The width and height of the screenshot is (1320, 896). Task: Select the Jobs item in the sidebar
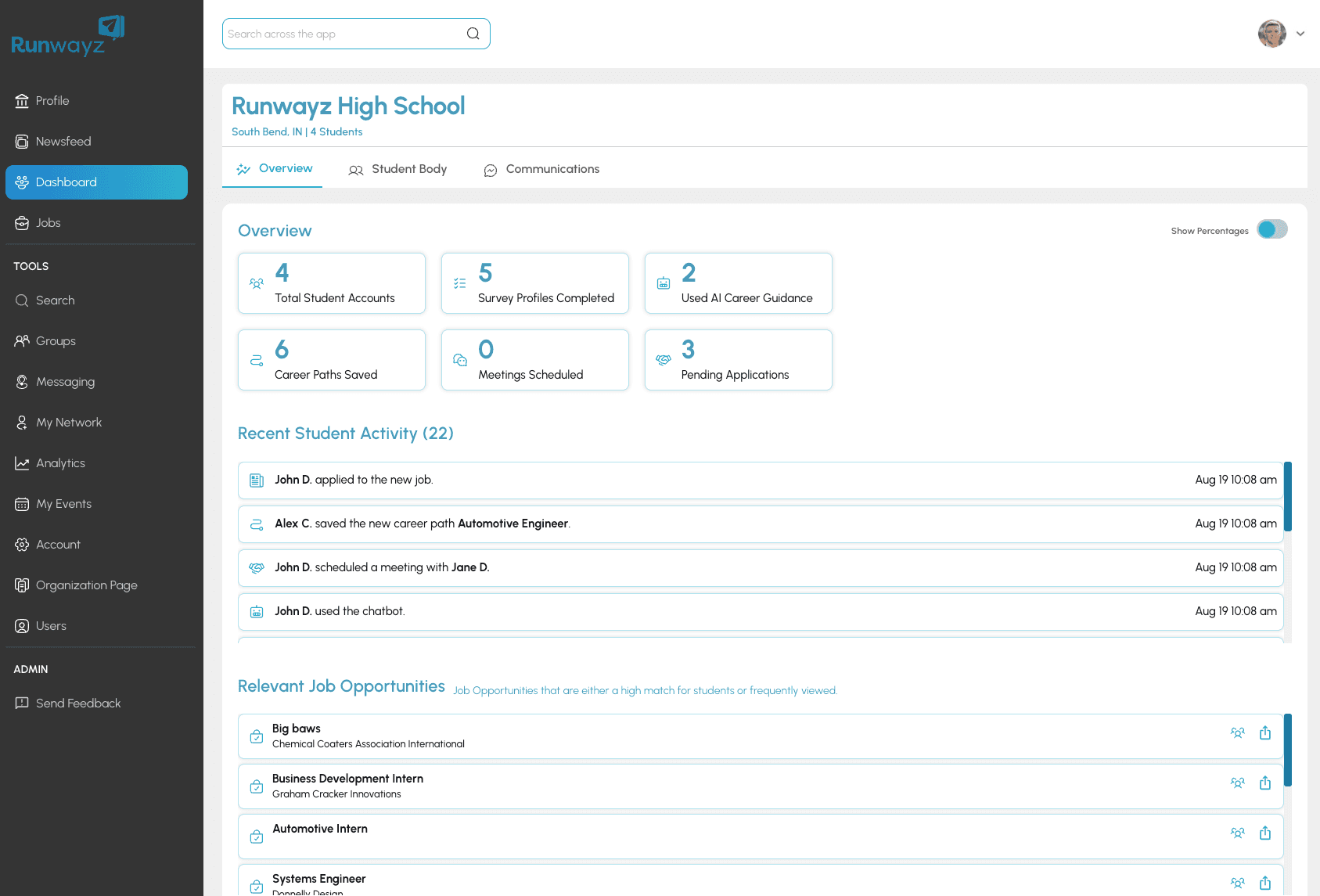tap(48, 223)
